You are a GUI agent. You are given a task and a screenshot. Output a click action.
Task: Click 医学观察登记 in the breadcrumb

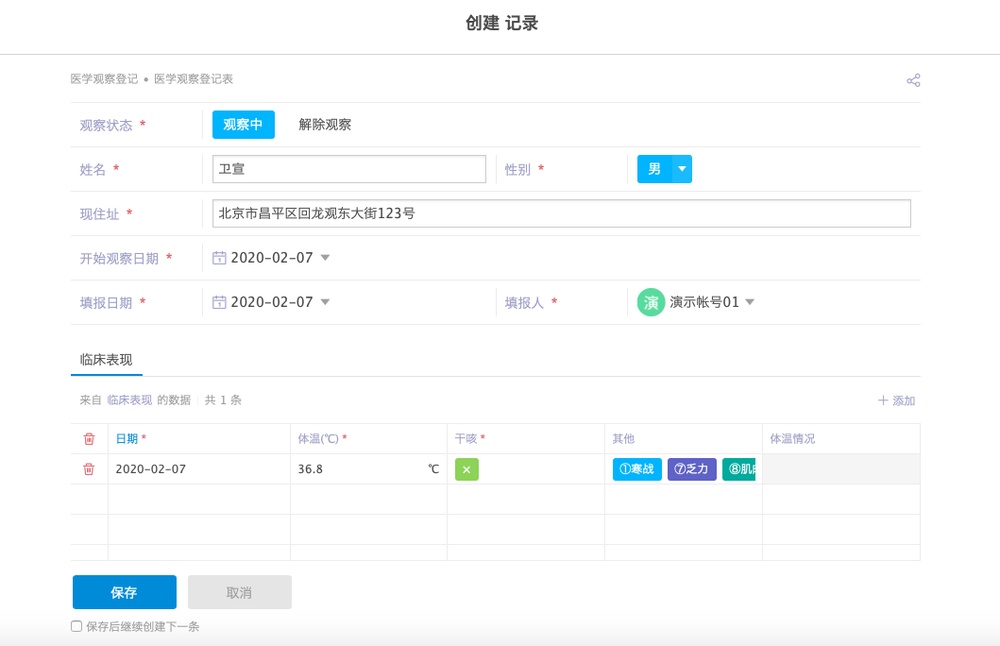tap(104, 79)
